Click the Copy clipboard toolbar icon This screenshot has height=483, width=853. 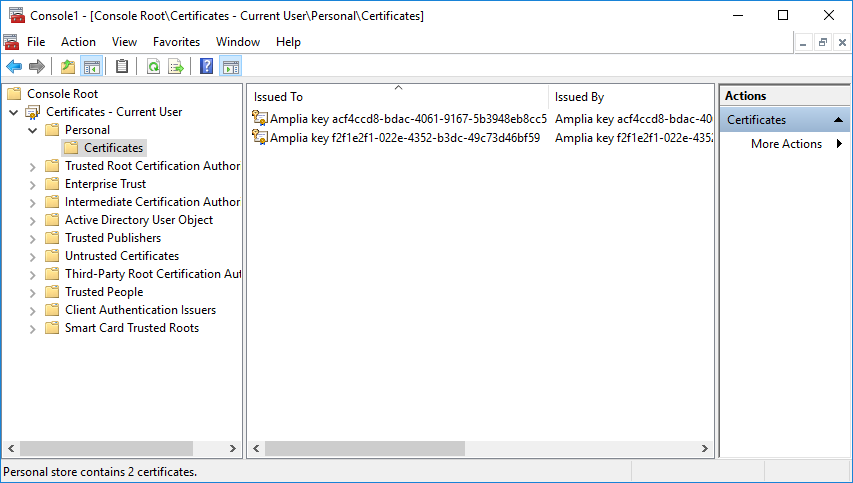pos(122,67)
